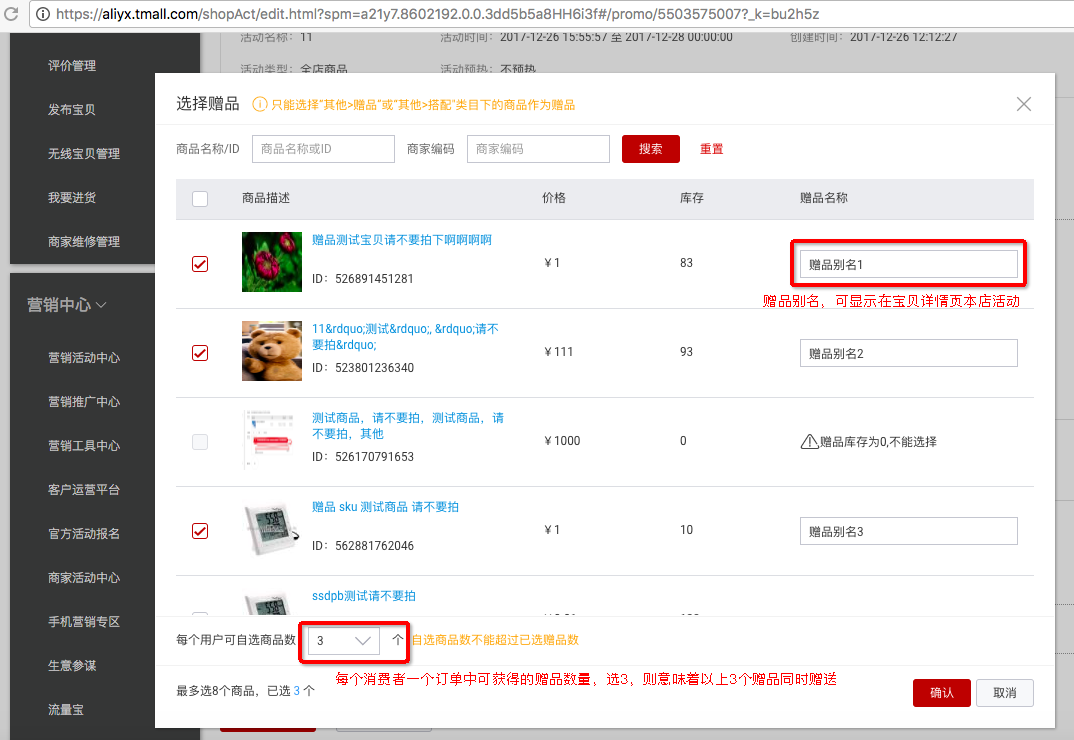Open 营销推广中心 in the sidebar
The image size is (1074, 740).
coord(84,402)
